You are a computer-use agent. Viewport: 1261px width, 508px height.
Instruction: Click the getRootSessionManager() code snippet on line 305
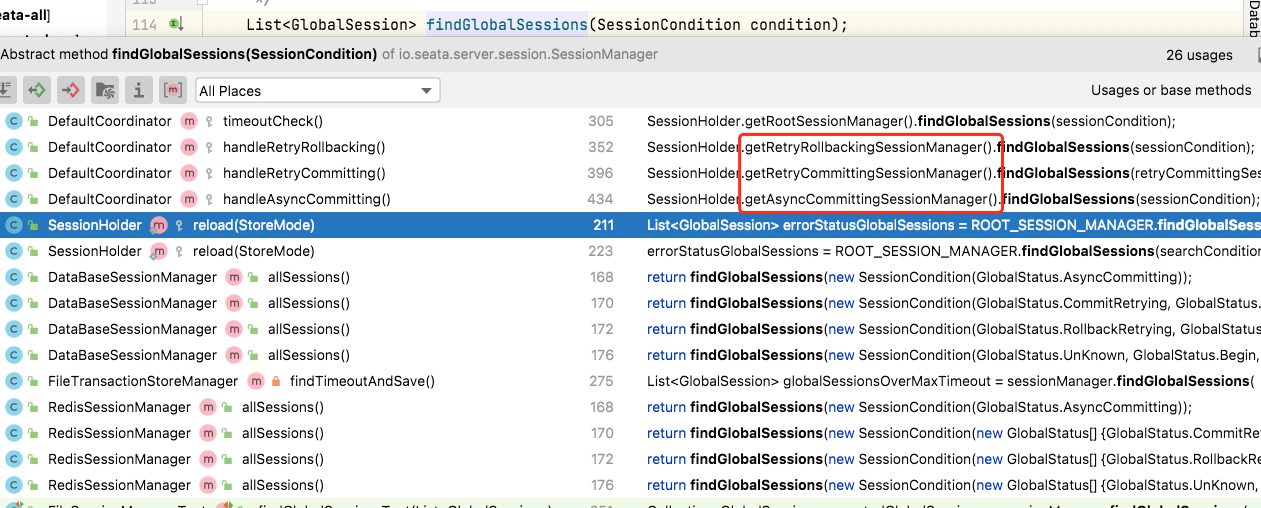coord(829,121)
